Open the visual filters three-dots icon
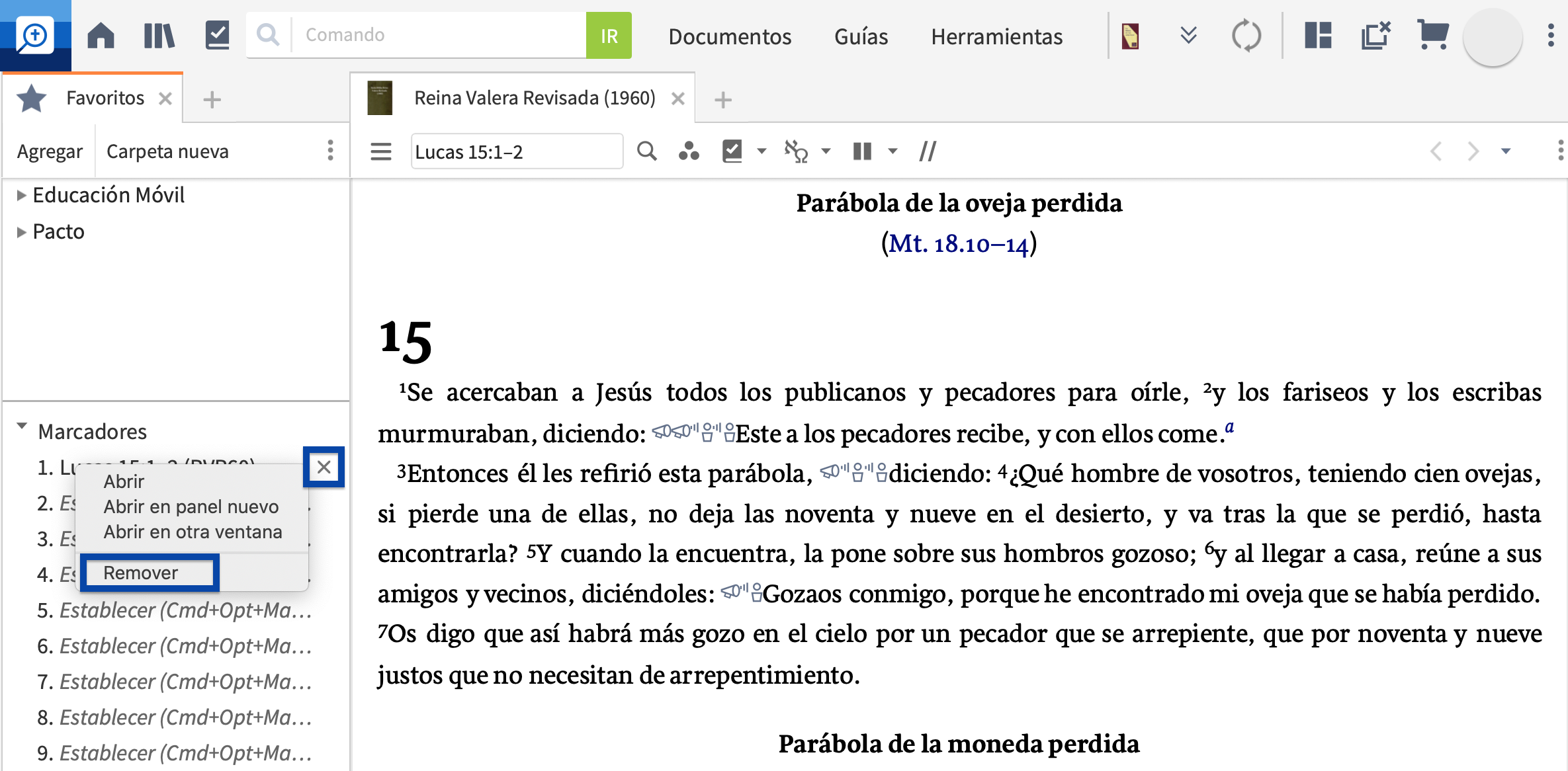This screenshot has height=771, width=1568. point(689,151)
